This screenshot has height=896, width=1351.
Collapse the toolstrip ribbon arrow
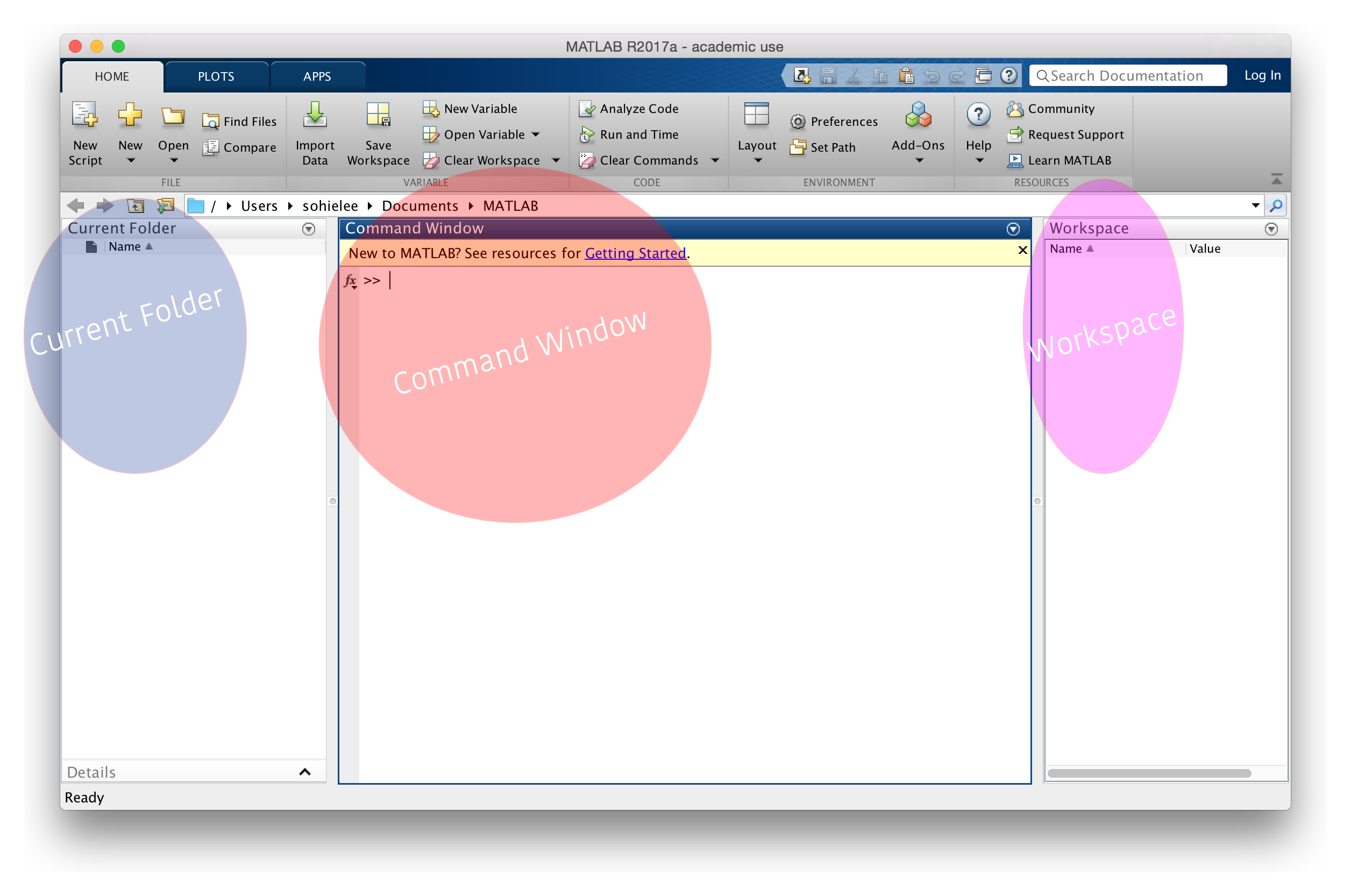click(x=1276, y=180)
